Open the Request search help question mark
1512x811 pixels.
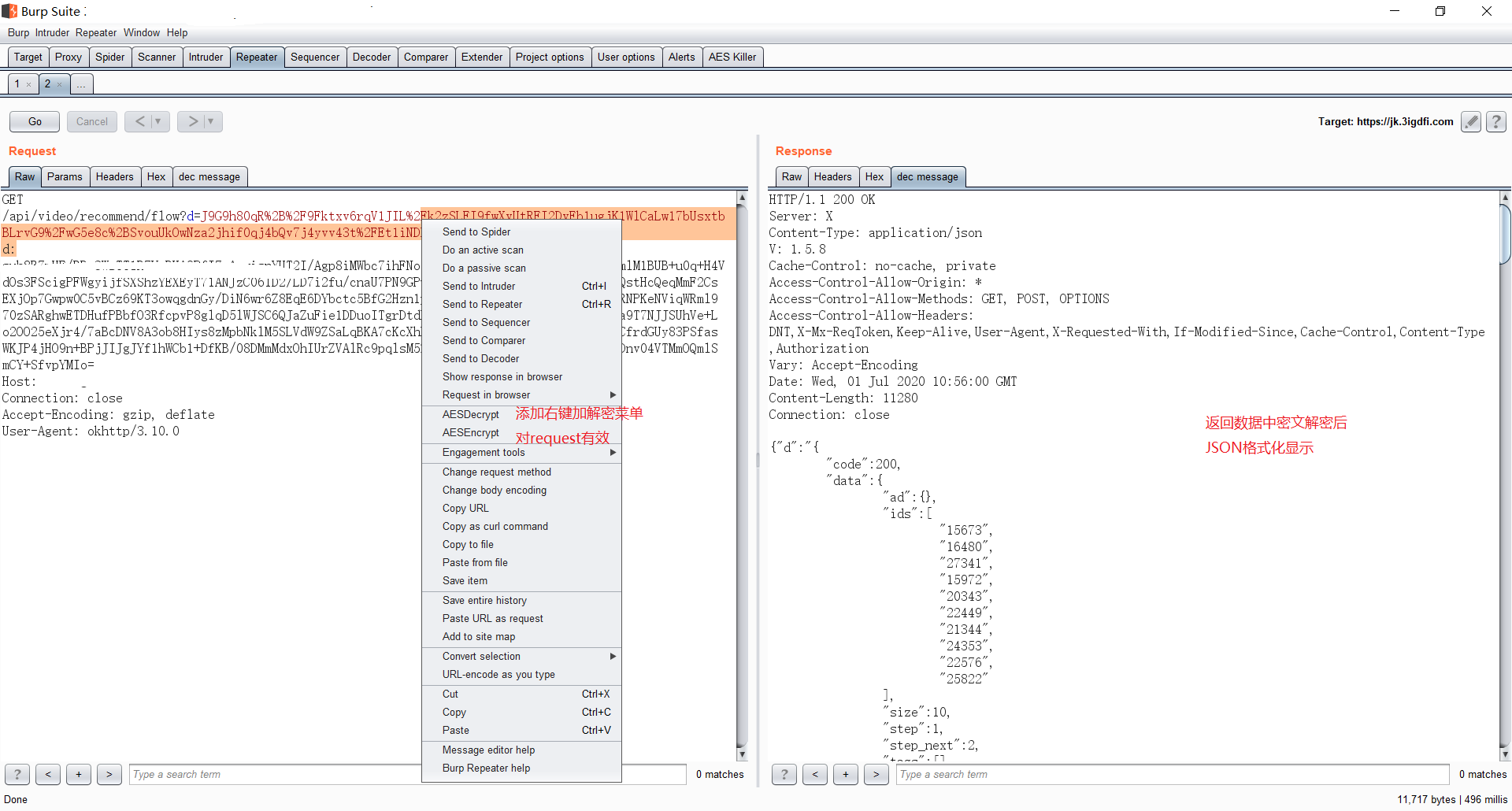click(17, 774)
